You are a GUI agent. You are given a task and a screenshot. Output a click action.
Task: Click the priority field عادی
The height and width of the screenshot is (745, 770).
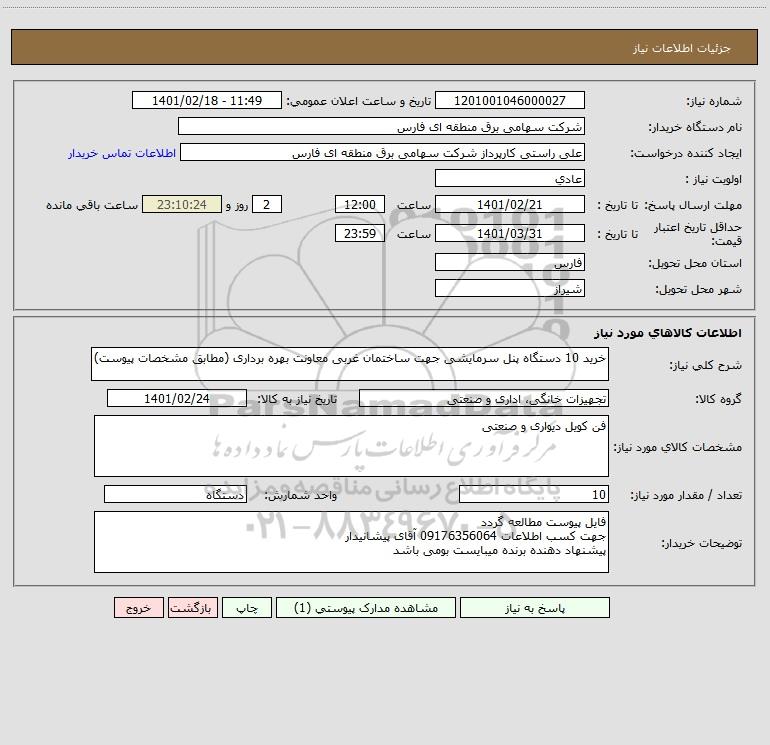tap(510, 178)
